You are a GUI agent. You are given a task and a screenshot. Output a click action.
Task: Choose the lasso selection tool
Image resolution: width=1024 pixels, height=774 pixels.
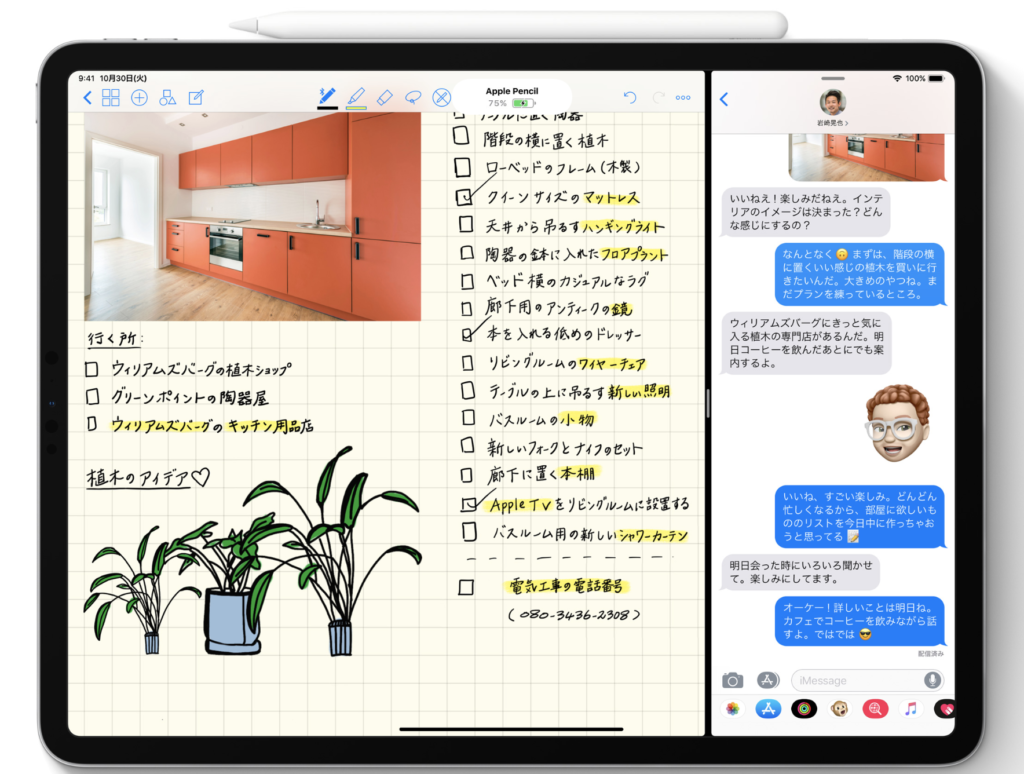pos(412,97)
